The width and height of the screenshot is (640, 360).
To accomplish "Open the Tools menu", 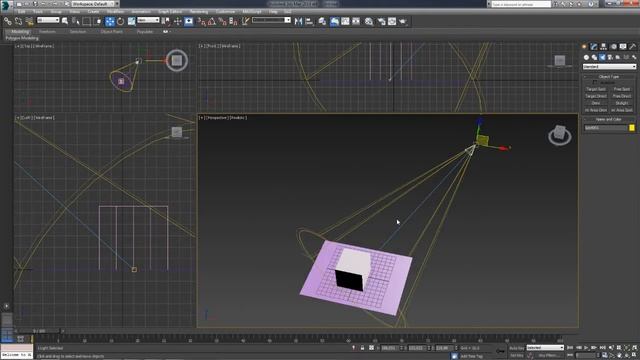I will (x=38, y=12).
